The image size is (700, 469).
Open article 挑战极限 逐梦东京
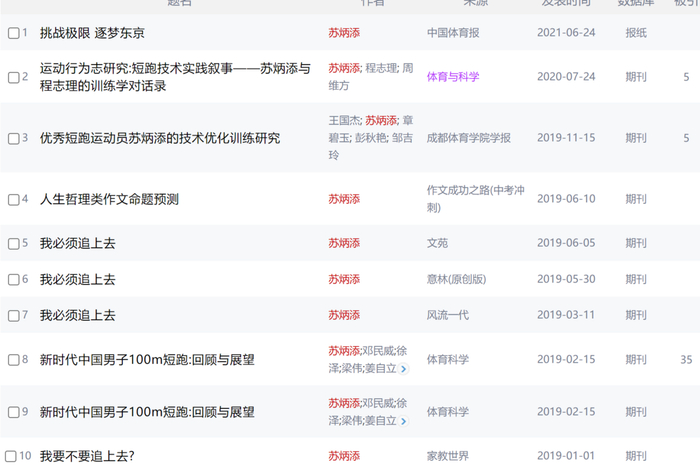[x=92, y=33]
